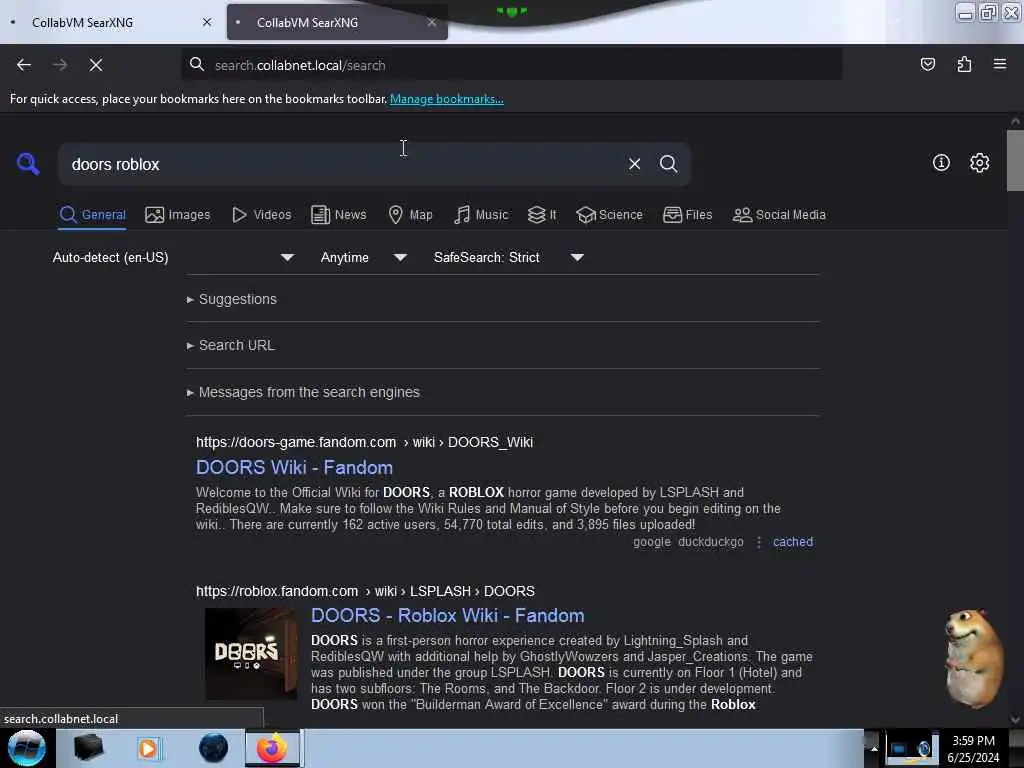Click the network tray icon
This screenshot has width=1024, height=768.
pyautogui.click(x=901, y=750)
